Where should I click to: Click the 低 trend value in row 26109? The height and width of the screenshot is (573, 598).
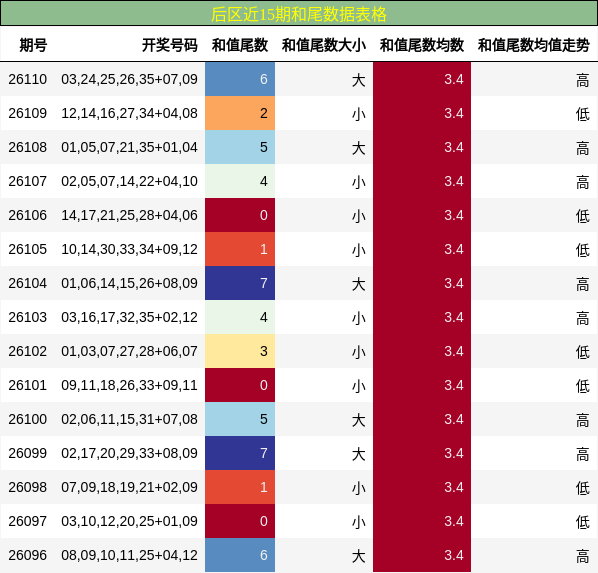pyautogui.click(x=583, y=114)
